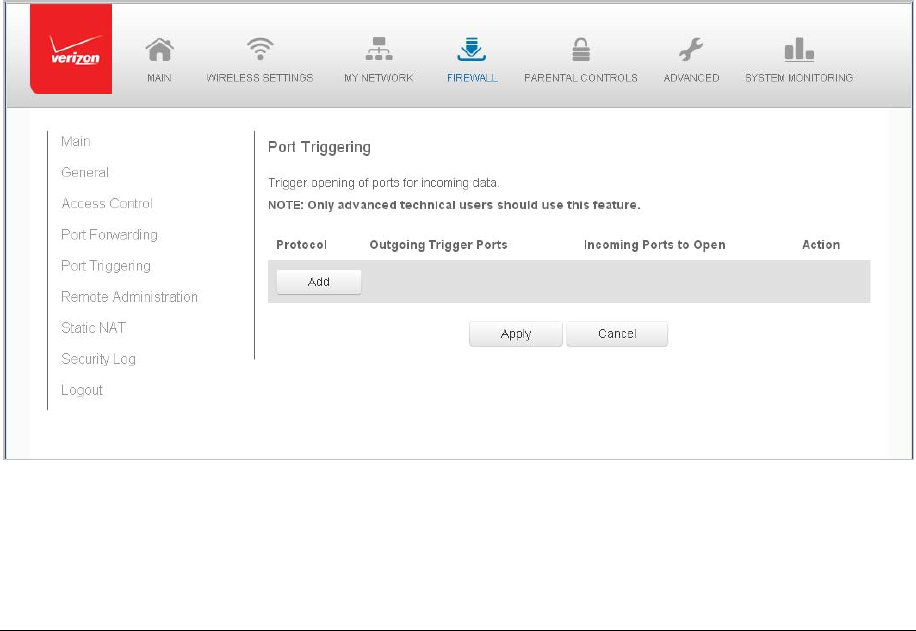Click the Protocol column header
916x631 pixels.
pyautogui.click(x=301, y=245)
